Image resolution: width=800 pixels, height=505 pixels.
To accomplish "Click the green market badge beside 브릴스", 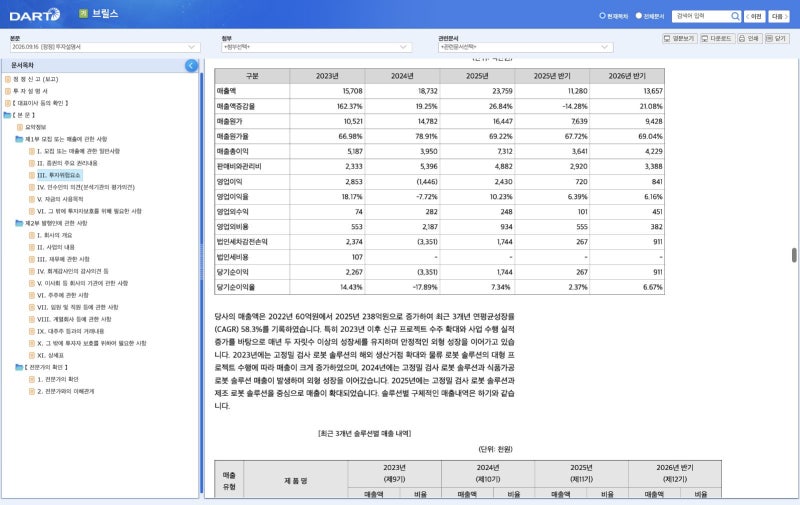I will pos(83,14).
